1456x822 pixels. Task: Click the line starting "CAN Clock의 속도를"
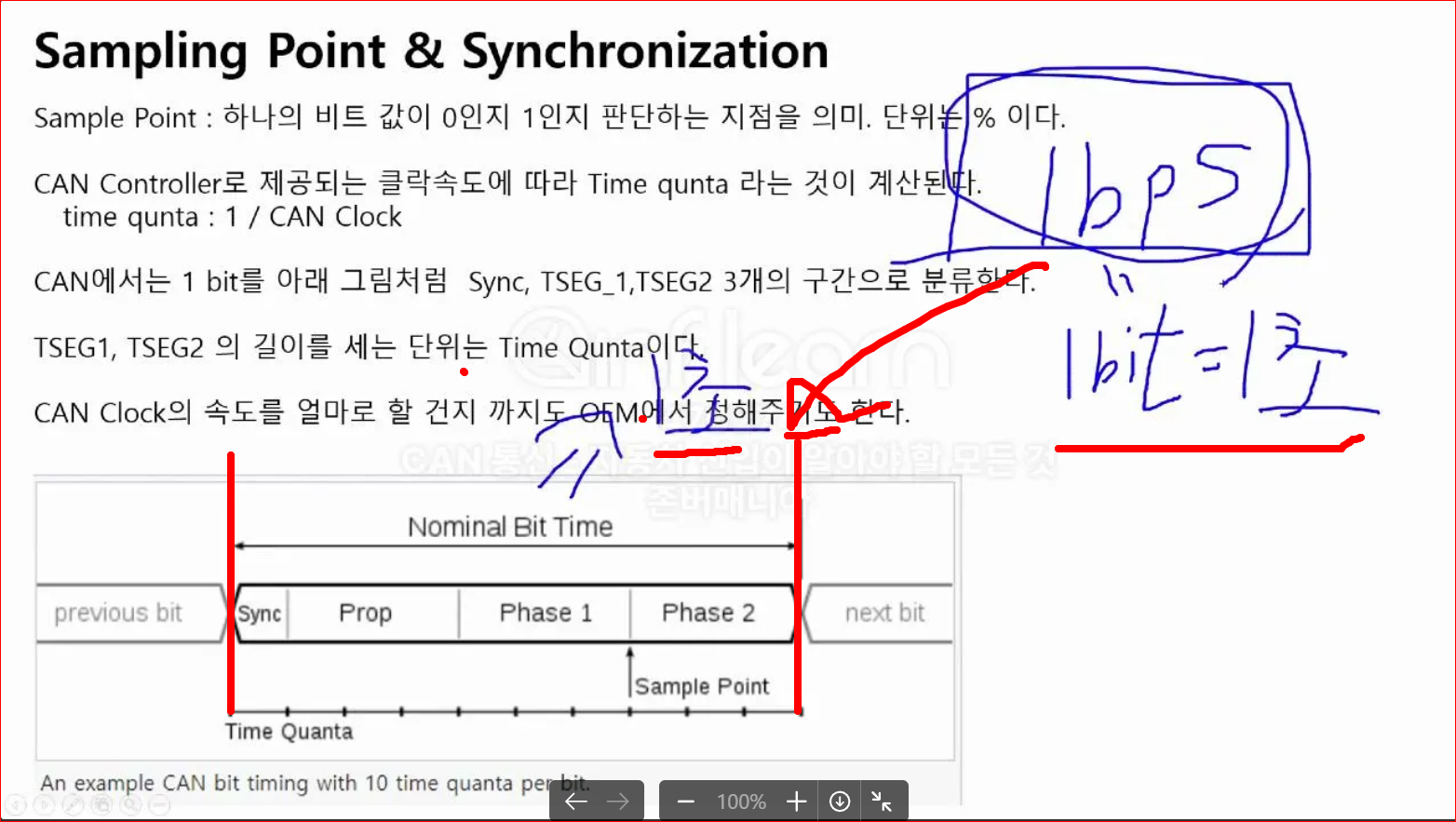coord(471,411)
